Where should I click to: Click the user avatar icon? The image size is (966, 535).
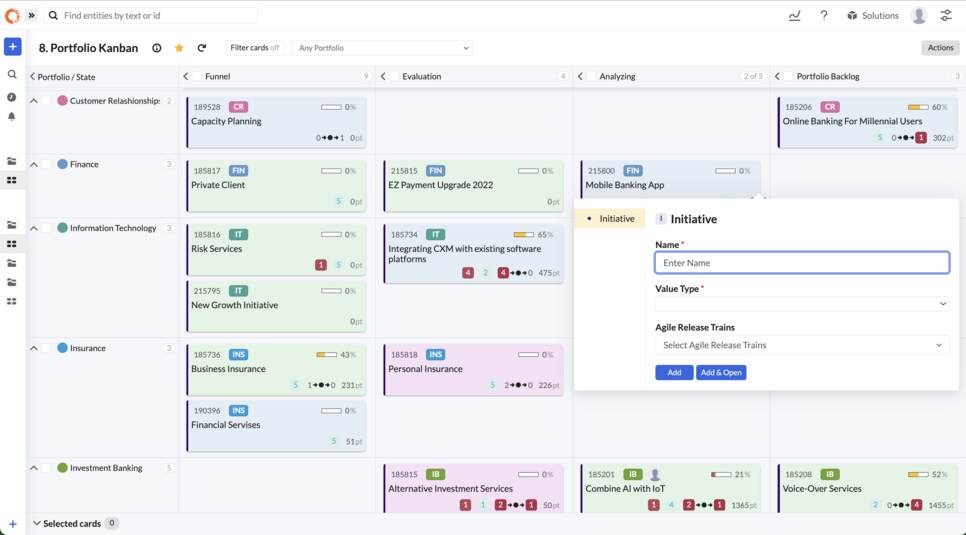919,16
